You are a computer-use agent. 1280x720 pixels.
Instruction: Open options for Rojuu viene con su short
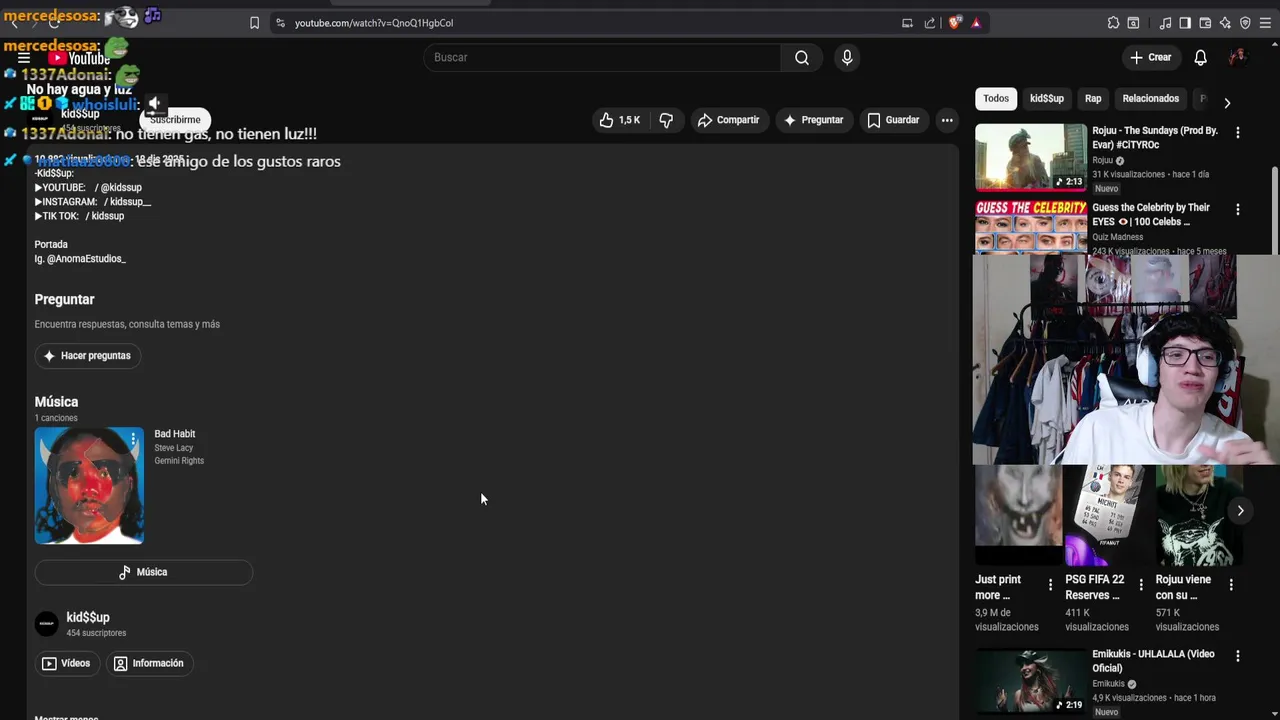click(x=1231, y=584)
